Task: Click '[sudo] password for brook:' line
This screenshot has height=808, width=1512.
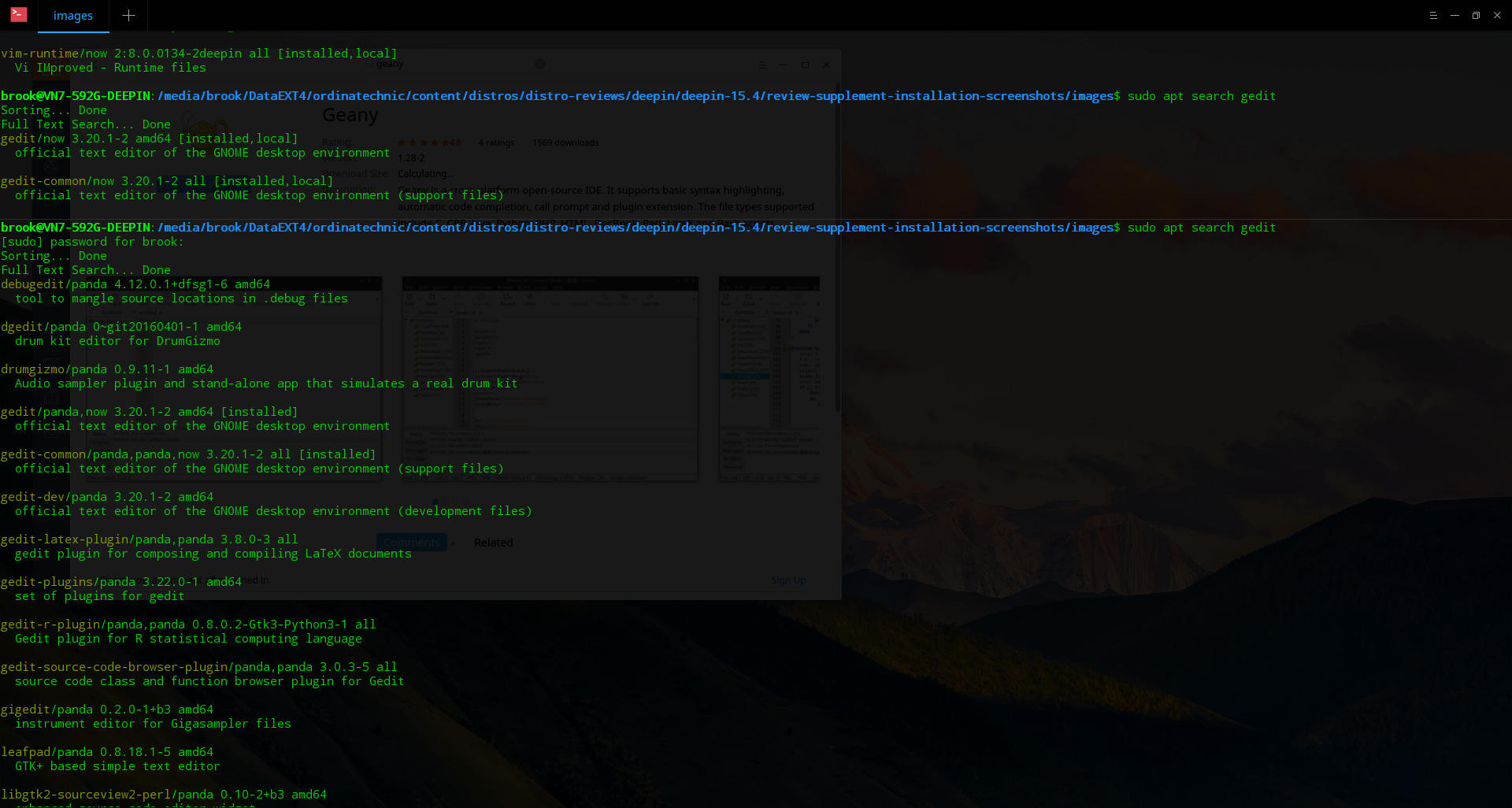Action: point(92,242)
